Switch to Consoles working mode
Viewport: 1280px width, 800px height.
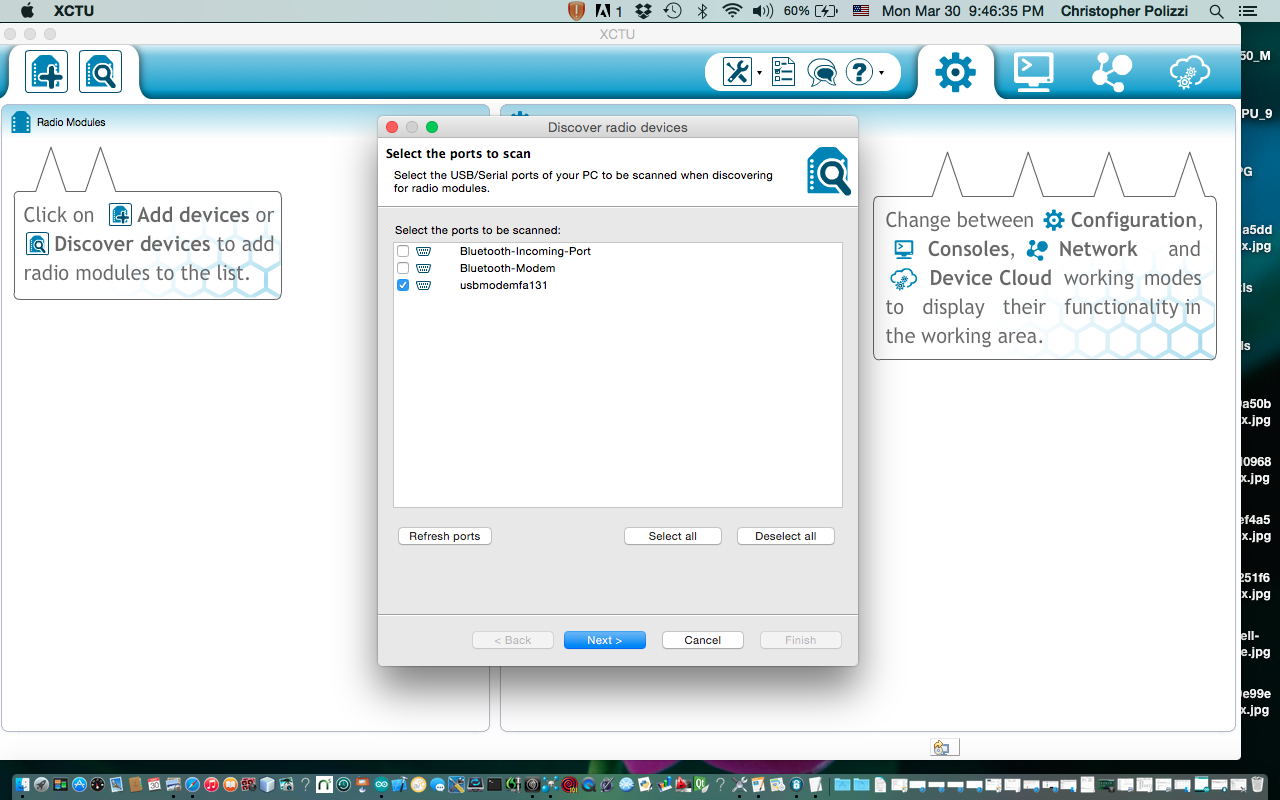1033,72
